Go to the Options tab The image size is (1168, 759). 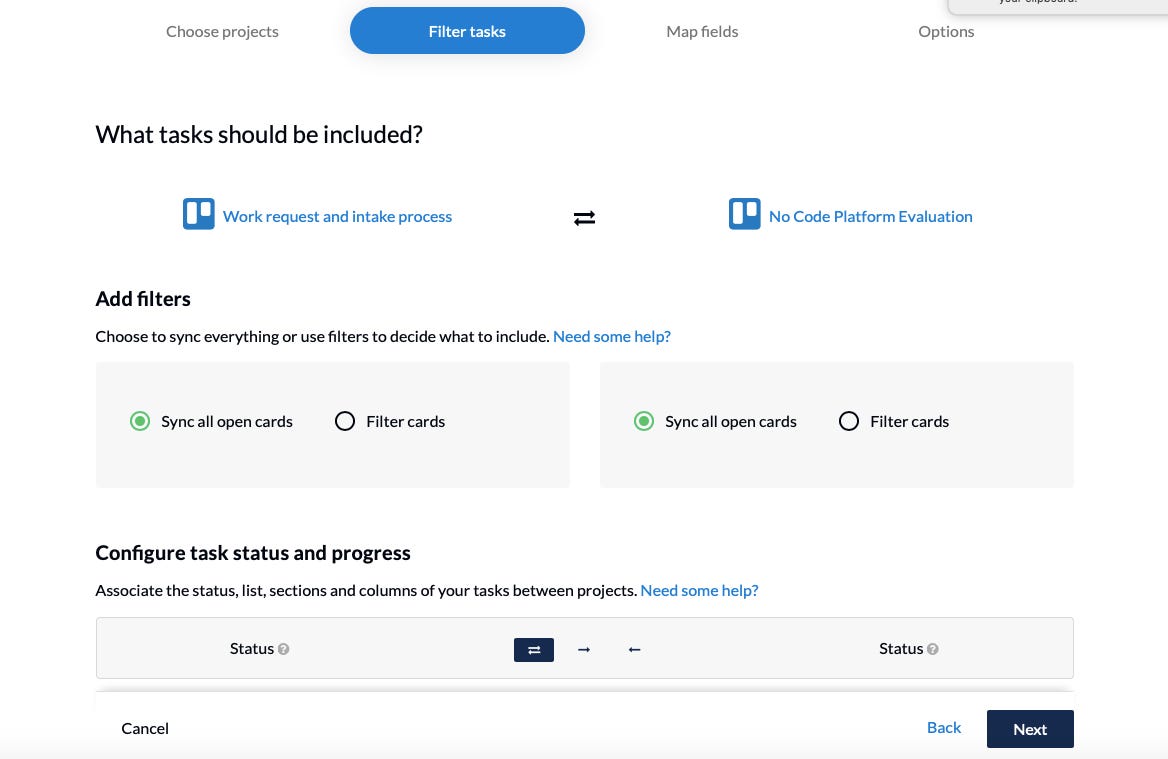pyautogui.click(x=946, y=31)
